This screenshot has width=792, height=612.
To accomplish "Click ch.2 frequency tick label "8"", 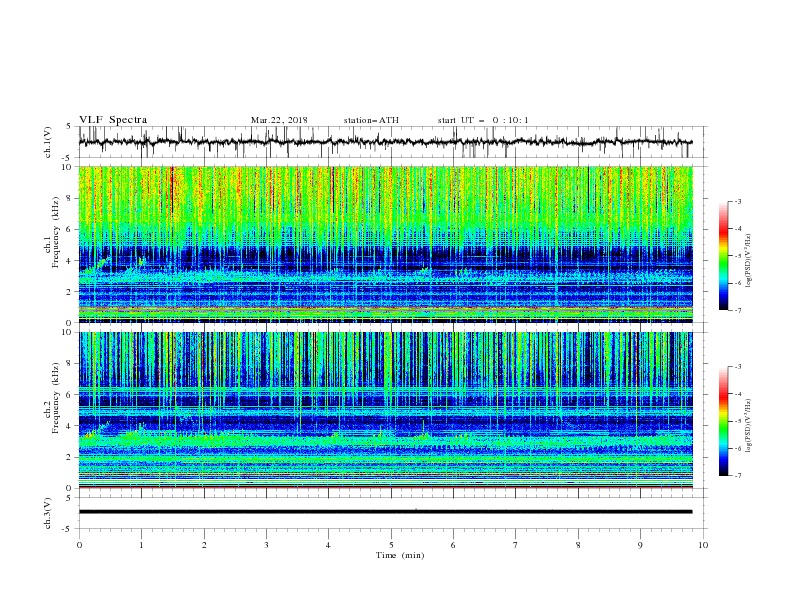I will pos(69,364).
